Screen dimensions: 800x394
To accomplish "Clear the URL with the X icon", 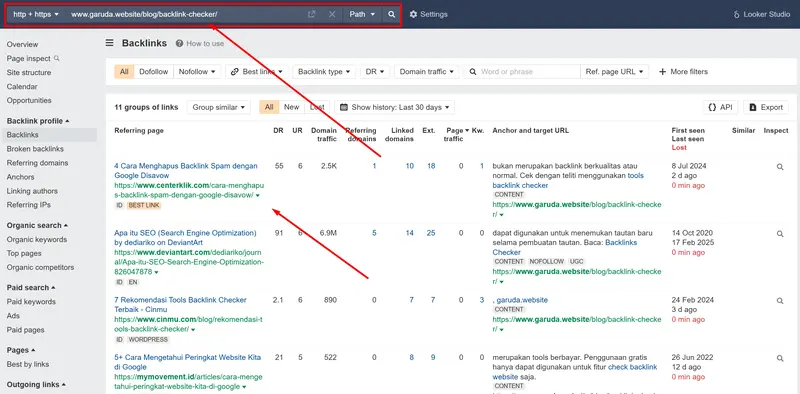I will [332, 14].
